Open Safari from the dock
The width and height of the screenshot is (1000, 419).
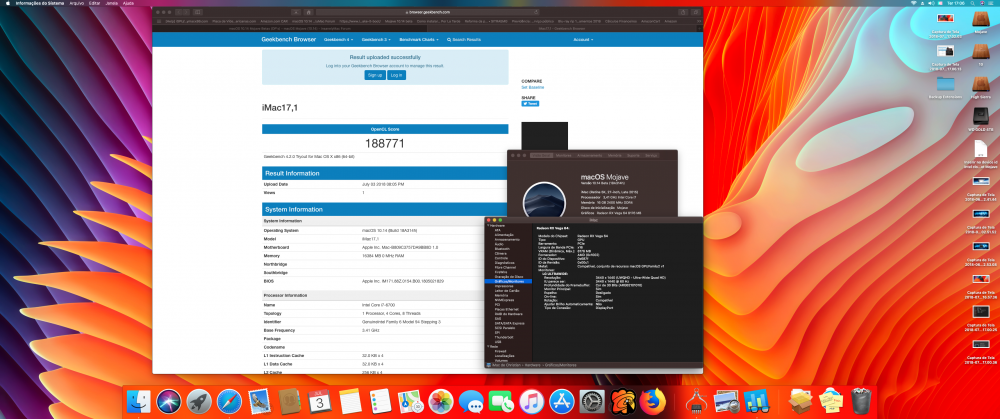point(229,402)
